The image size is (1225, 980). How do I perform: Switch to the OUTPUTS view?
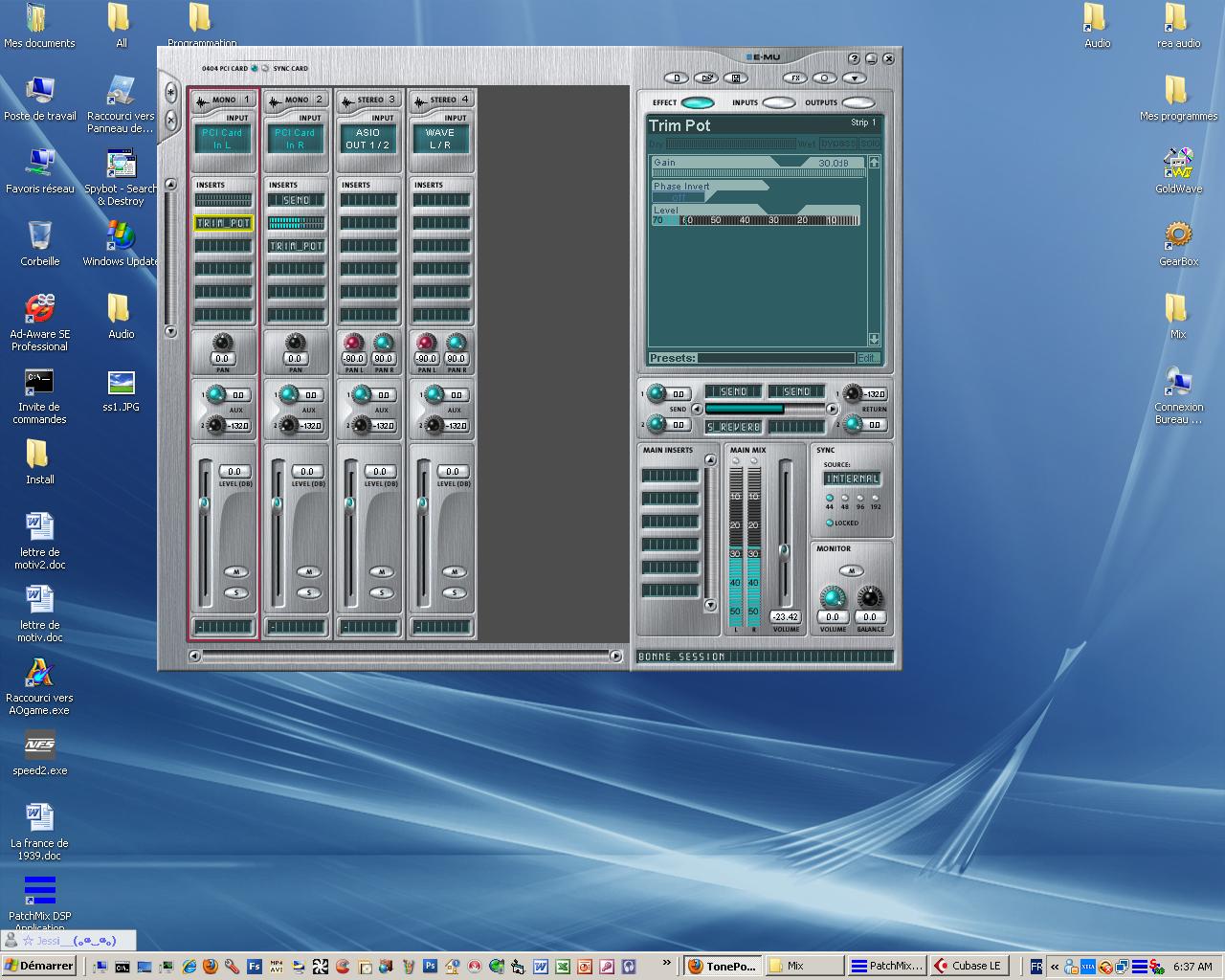coord(858,102)
